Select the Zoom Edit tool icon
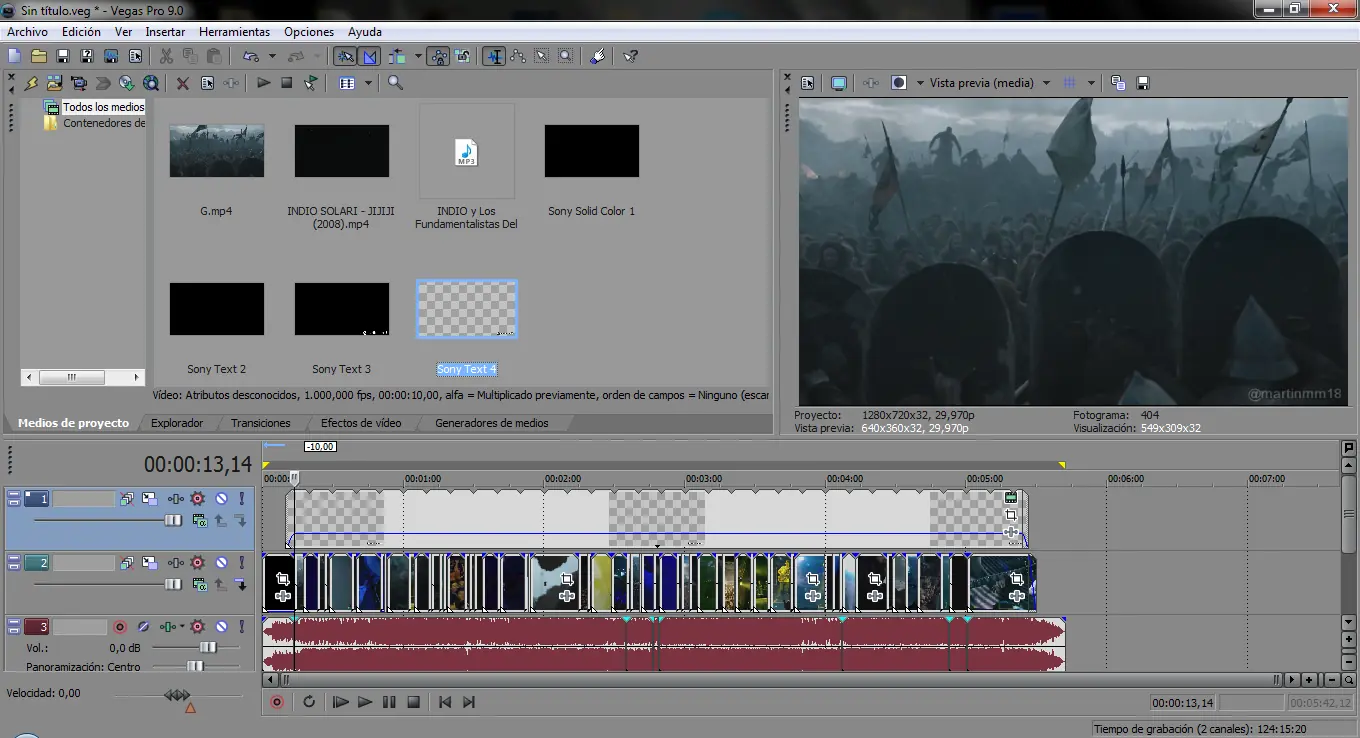Viewport: 1360px width, 738px height. tap(566, 56)
